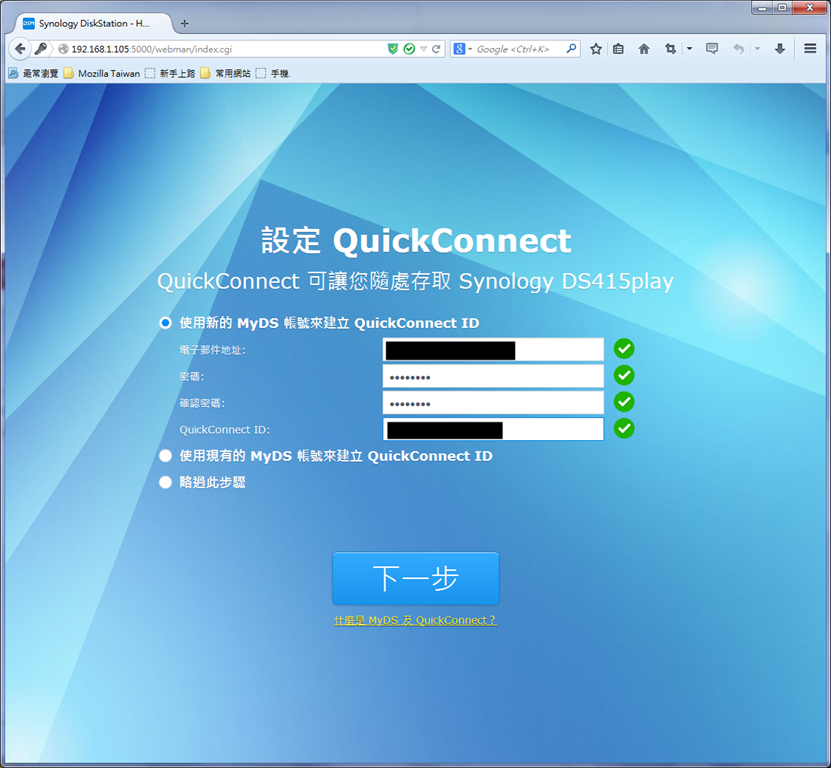Bookmark this page with the star icon
831x768 pixels.
tap(596, 49)
